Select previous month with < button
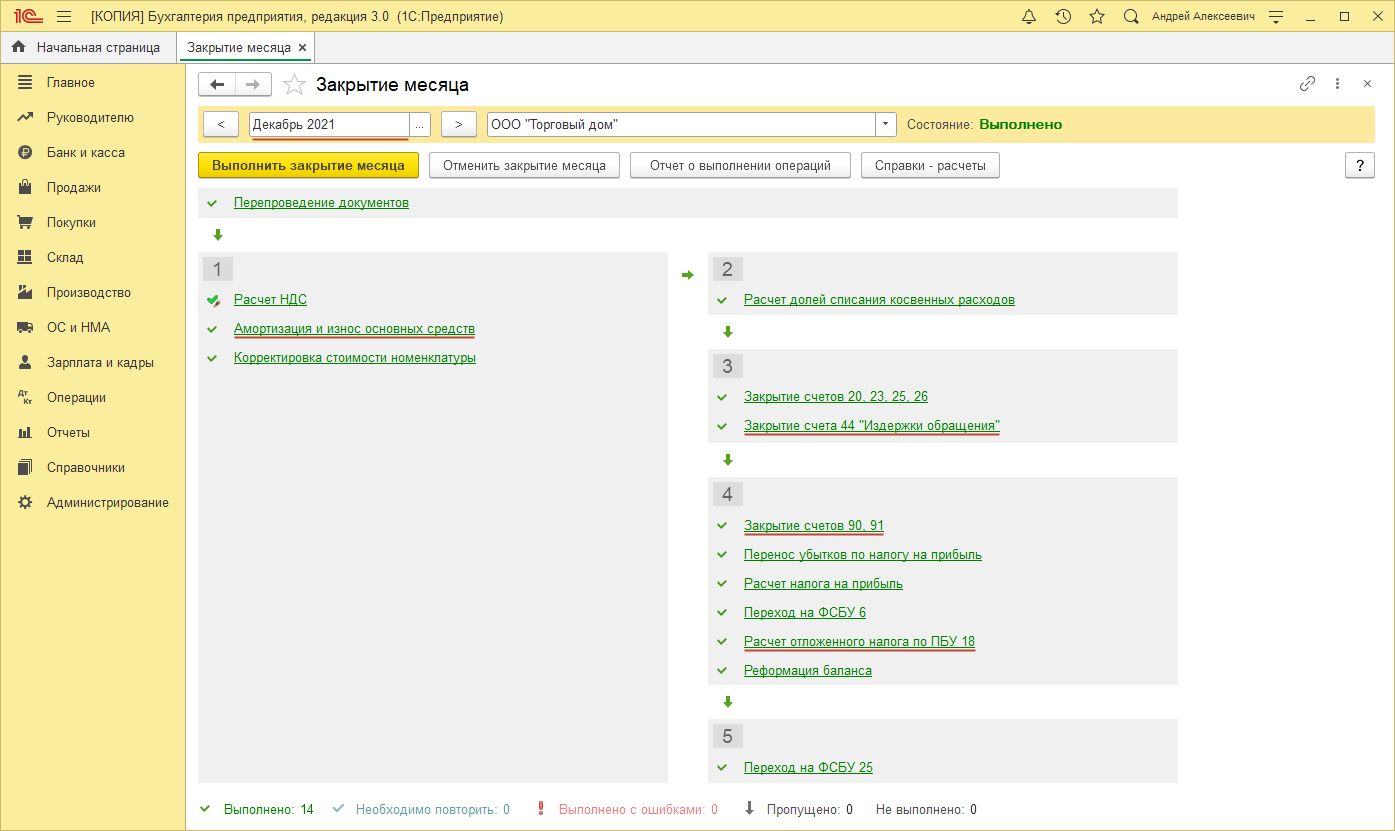This screenshot has width=1395, height=831. pos(220,124)
